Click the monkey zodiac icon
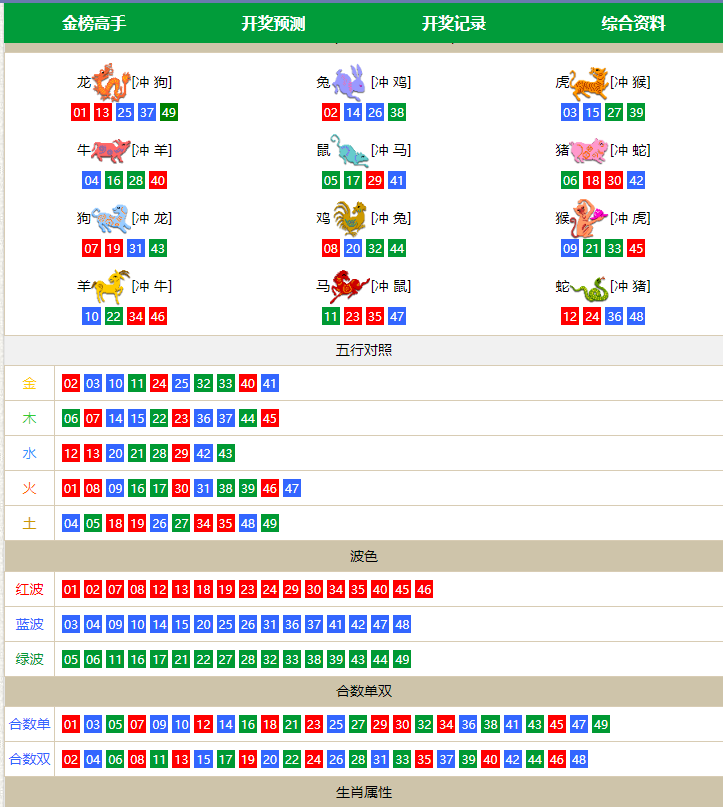Viewport: 723px width, 807px height. [x=589, y=218]
